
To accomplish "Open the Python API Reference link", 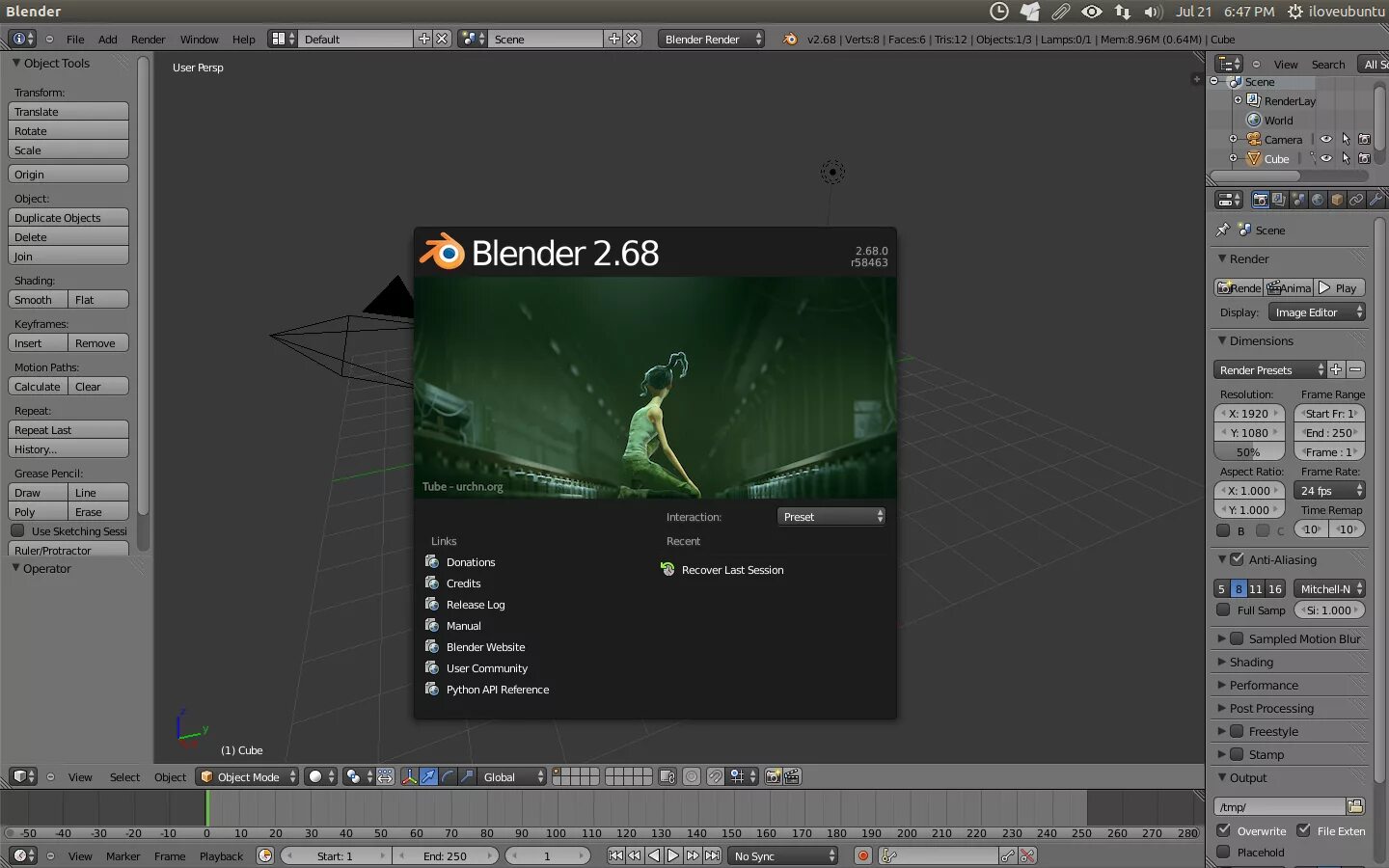I will (x=498, y=690).
